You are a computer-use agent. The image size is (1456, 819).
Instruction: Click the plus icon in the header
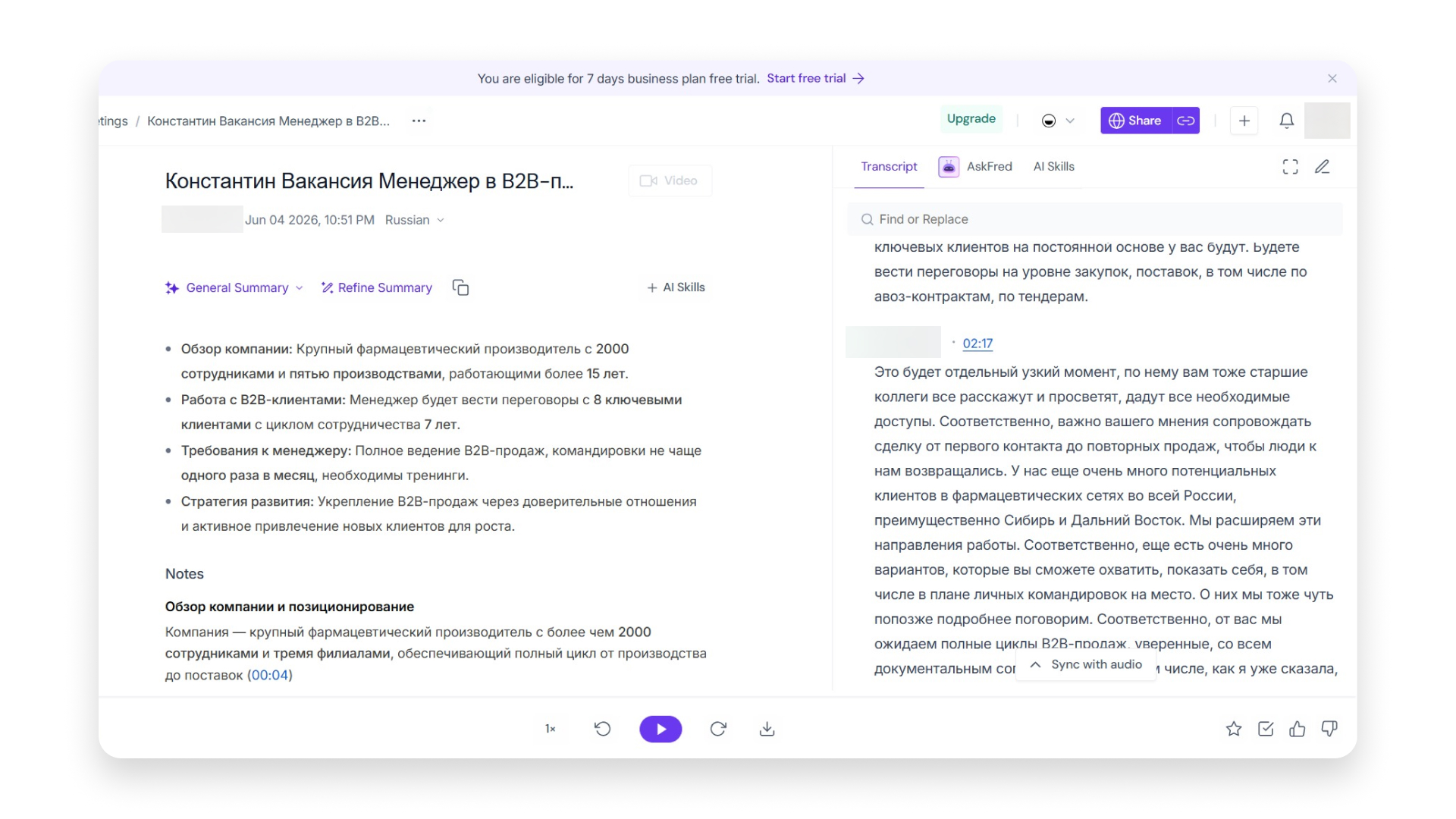pyautogui.click(x=1244, y=121)
